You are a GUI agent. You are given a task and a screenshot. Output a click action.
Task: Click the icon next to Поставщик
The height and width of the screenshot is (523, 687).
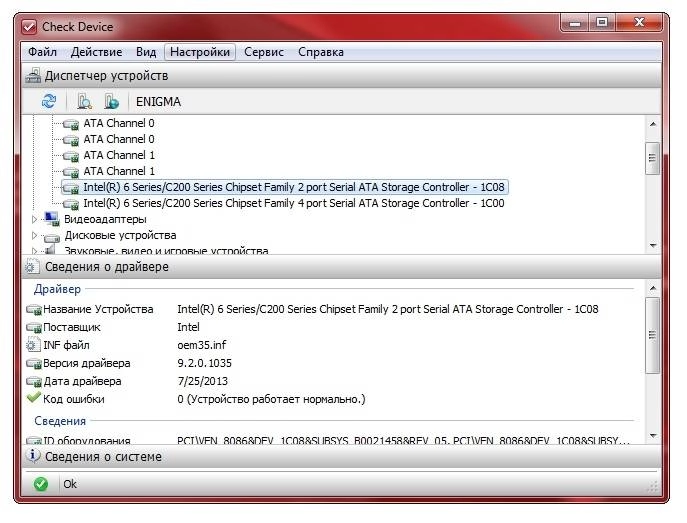(34, 327)
